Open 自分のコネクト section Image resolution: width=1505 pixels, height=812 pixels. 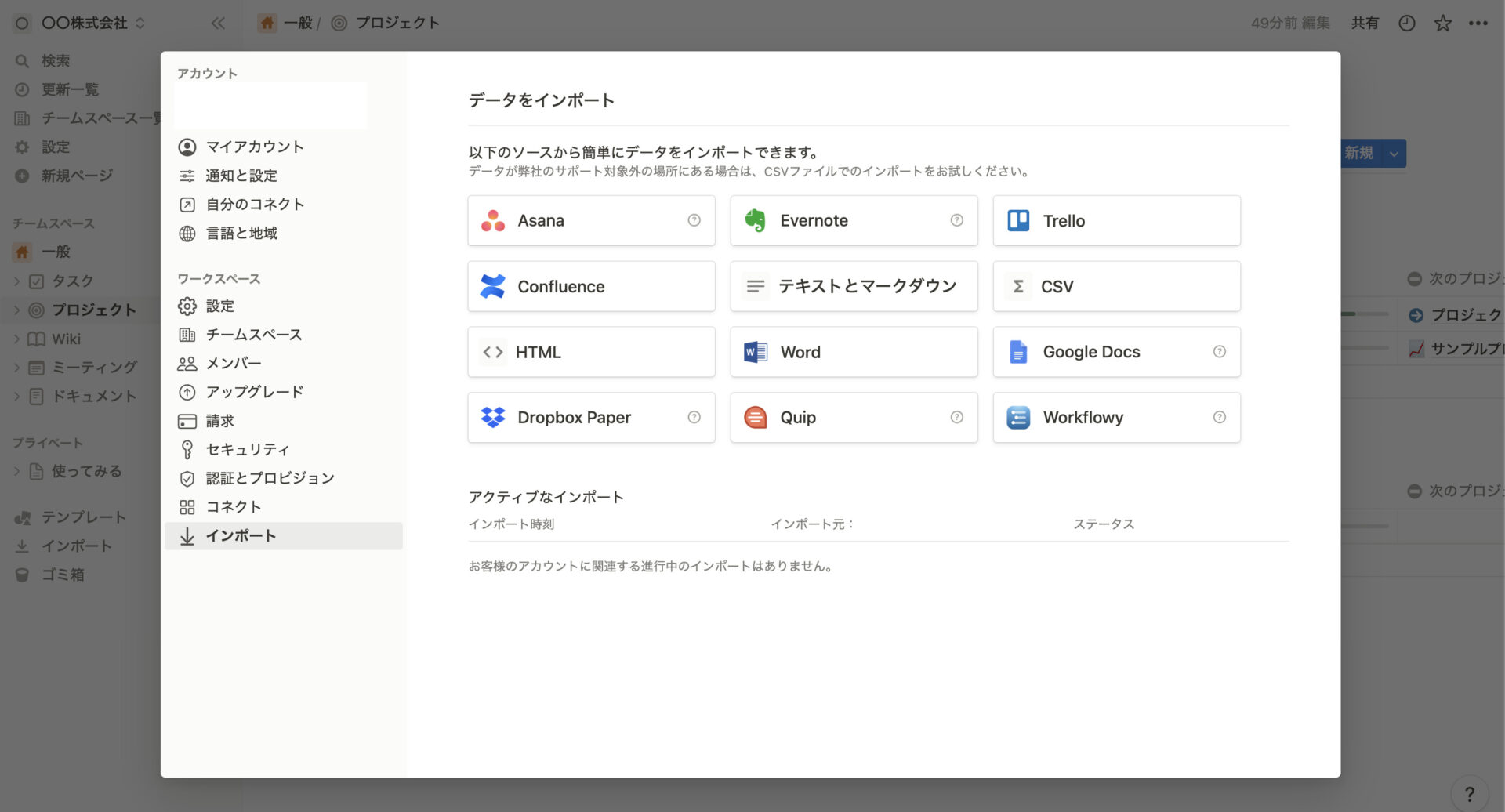click(x=283, y=205)
